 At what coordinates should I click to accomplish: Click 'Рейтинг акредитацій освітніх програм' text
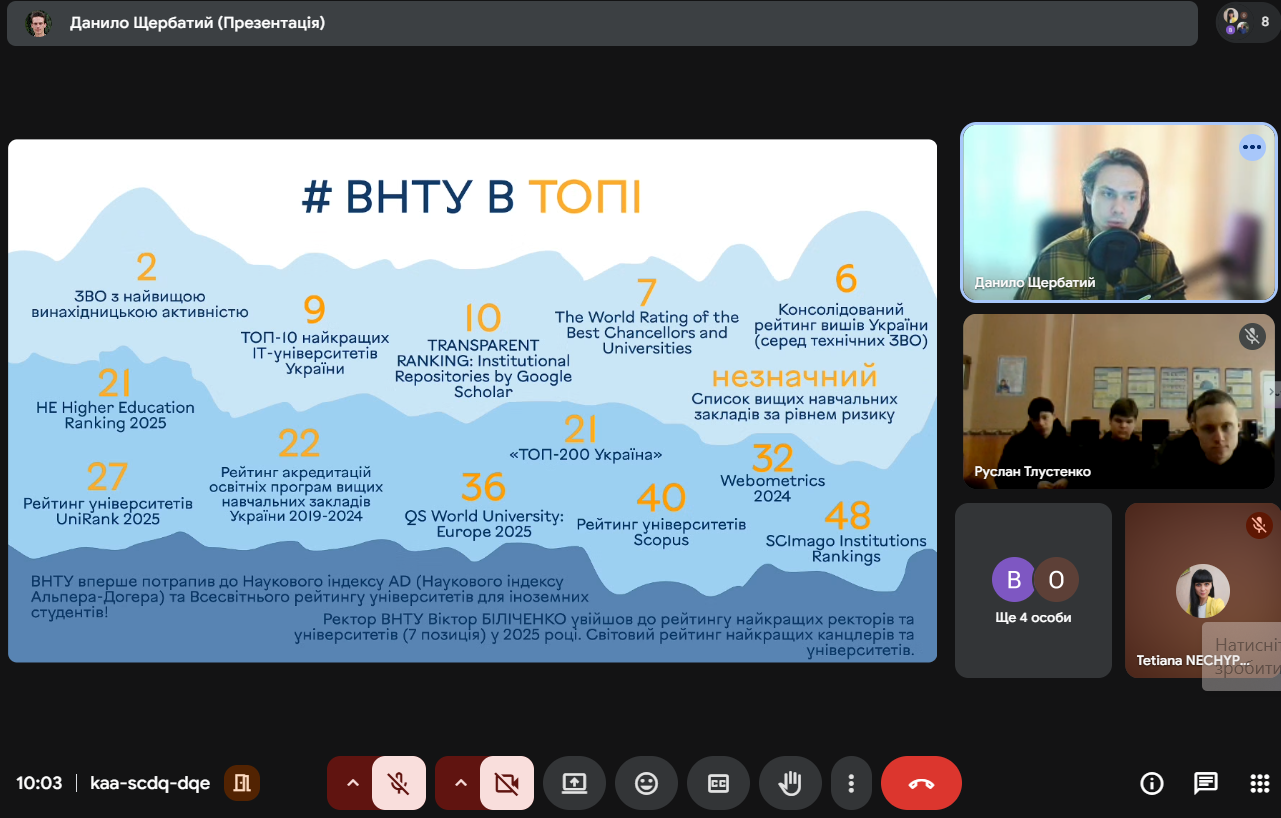pos(297,494)
